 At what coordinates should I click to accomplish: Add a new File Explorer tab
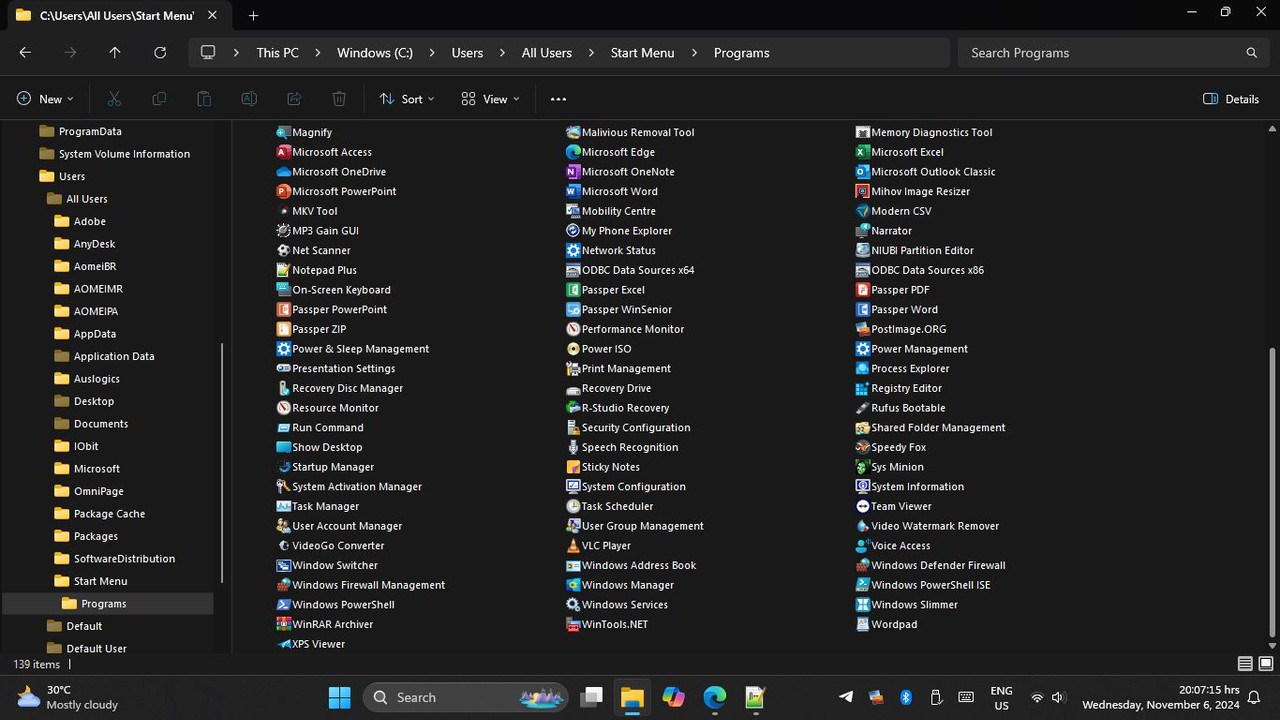pos(253,15)
